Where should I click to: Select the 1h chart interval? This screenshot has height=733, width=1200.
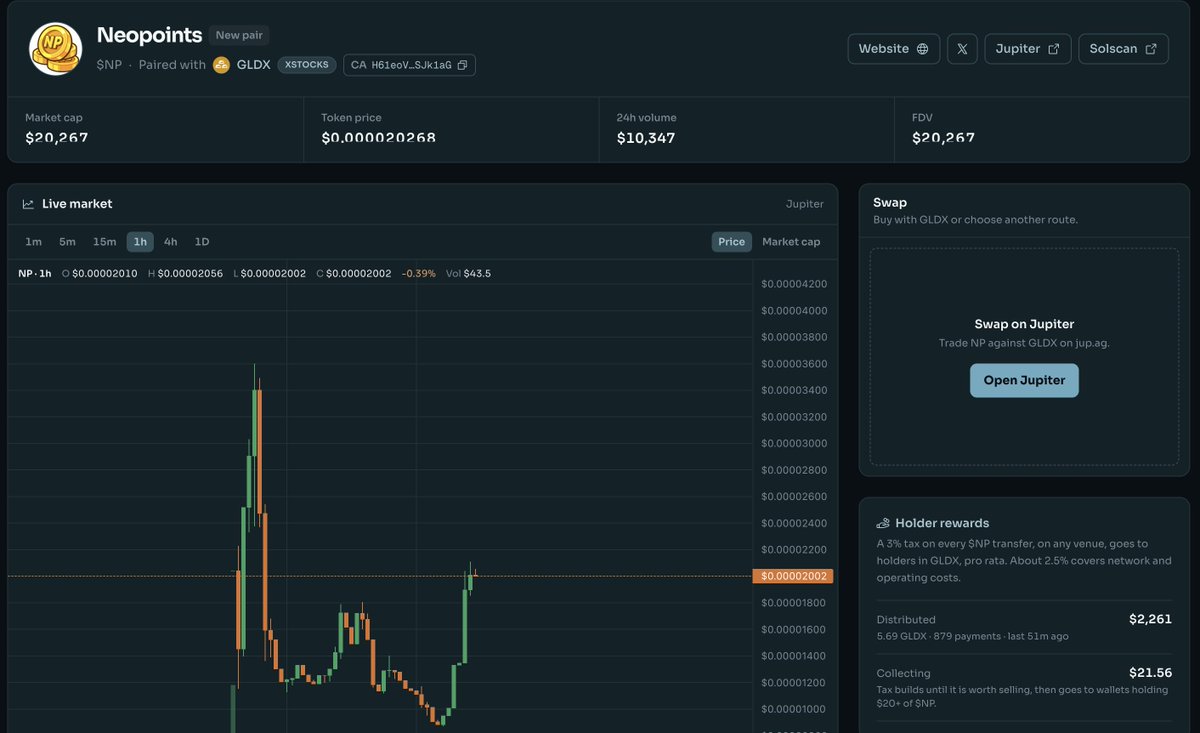(x=140, y=242)
